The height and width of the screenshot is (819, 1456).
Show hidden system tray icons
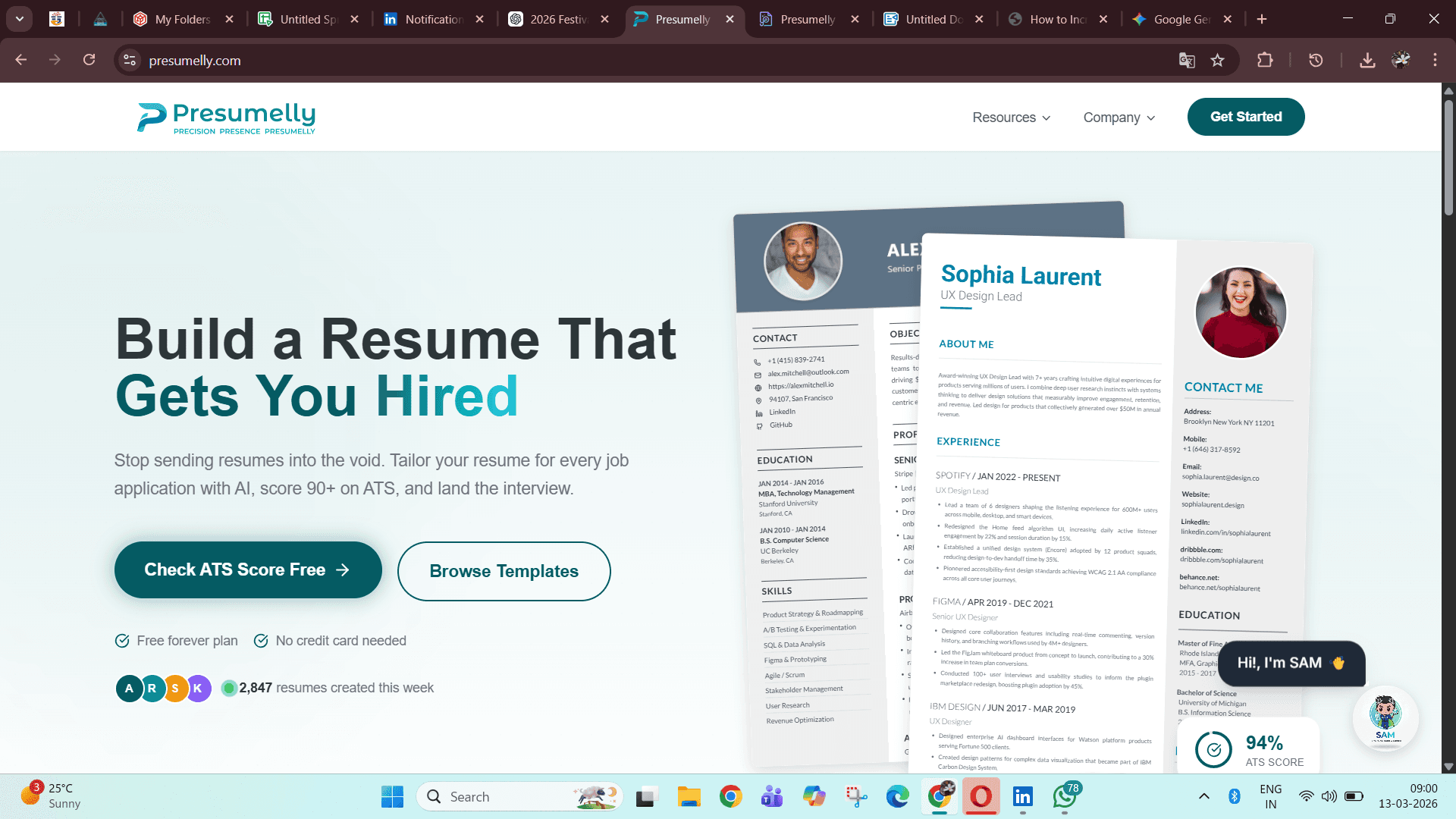tap(1203, 796)
